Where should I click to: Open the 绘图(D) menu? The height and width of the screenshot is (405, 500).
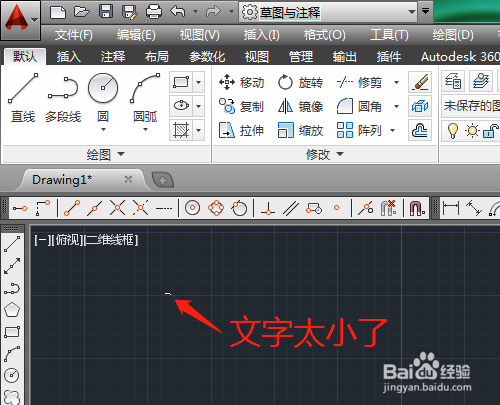click(453, 35)
